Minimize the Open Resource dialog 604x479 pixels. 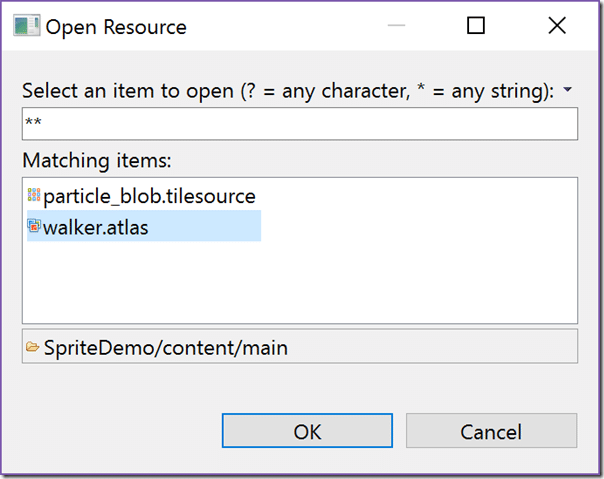click(396, 25)
